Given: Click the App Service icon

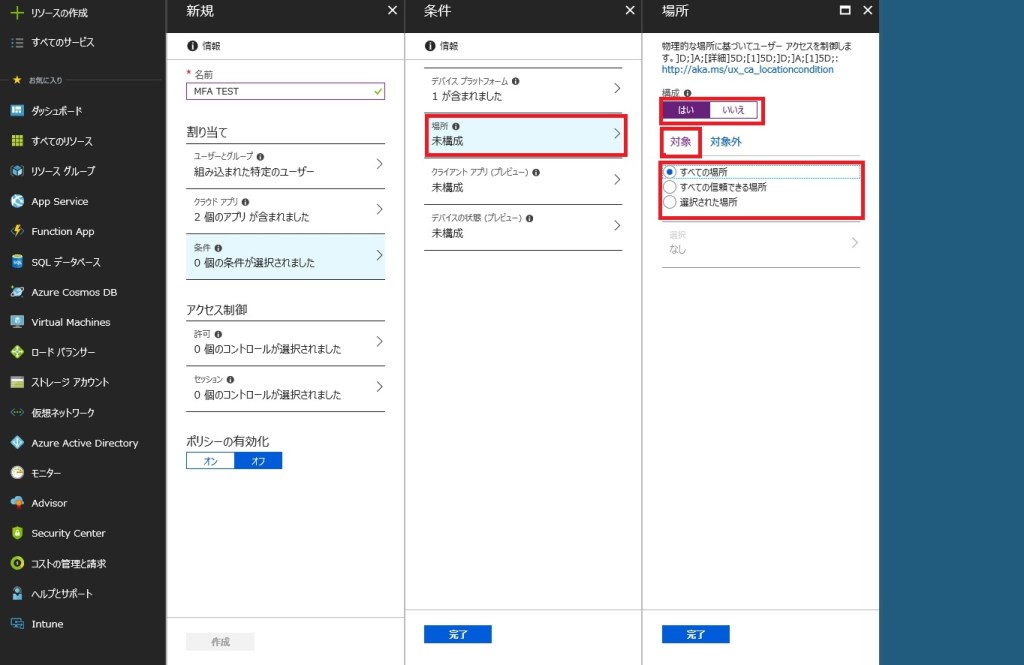Looking at the screenshot, I should pos(18,201).
